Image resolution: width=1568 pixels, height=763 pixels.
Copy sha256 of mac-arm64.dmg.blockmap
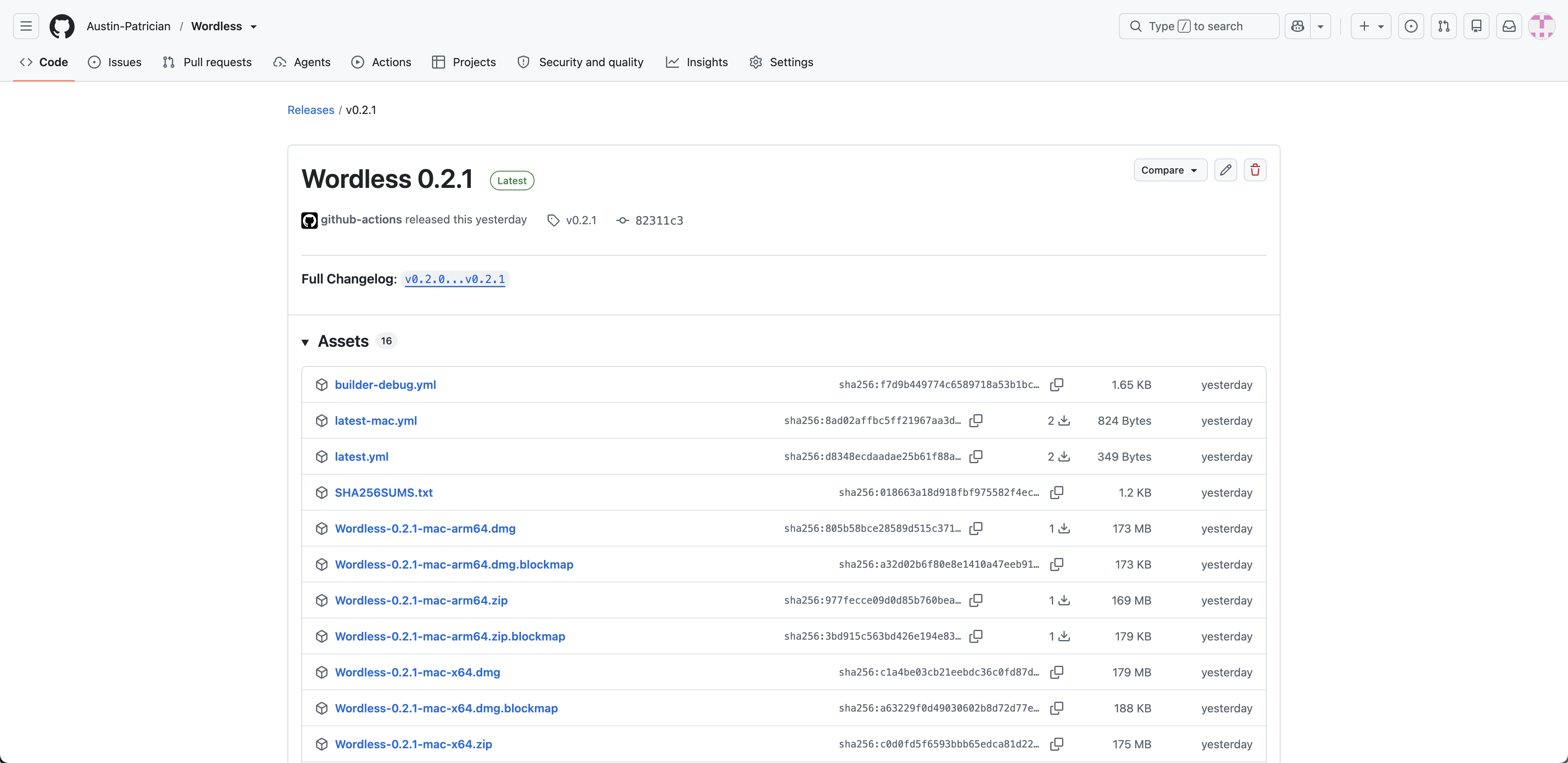coord(1057,564)
